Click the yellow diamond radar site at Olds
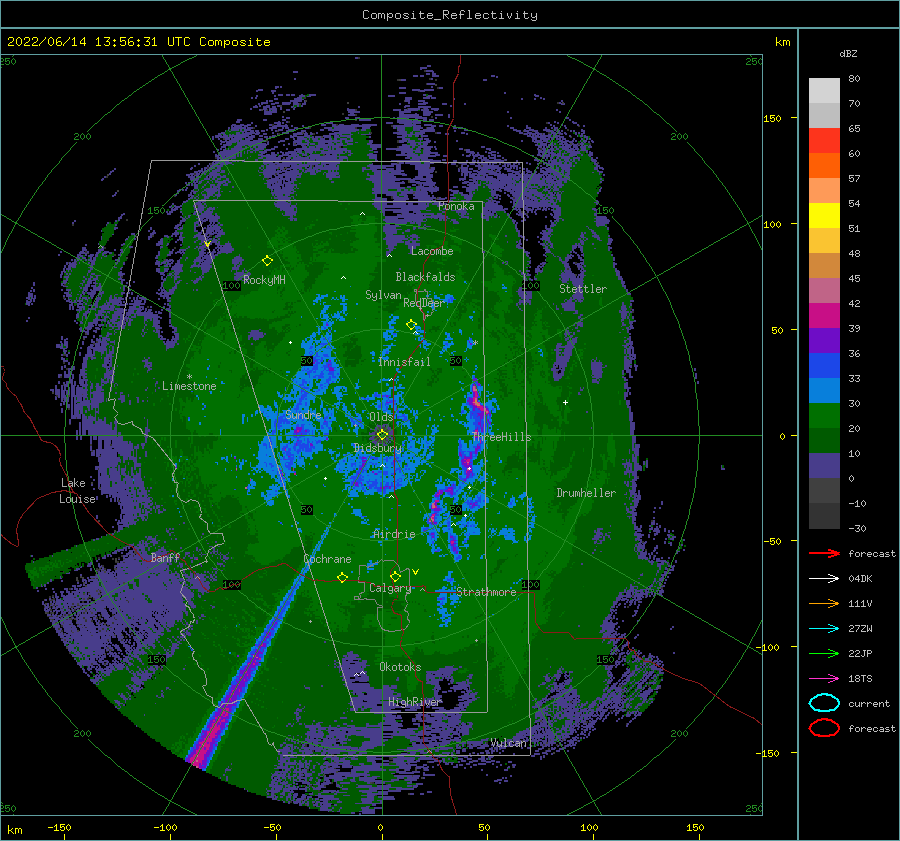The image size is (900, 841). (x=382, y=435)
